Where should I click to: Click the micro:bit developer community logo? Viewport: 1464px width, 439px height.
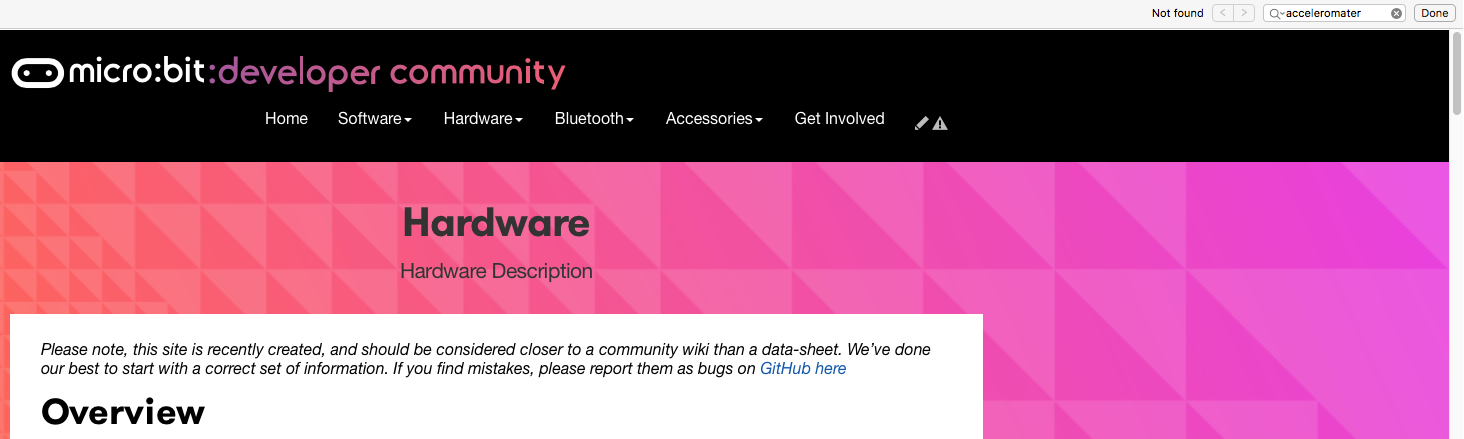pos(288,73)
